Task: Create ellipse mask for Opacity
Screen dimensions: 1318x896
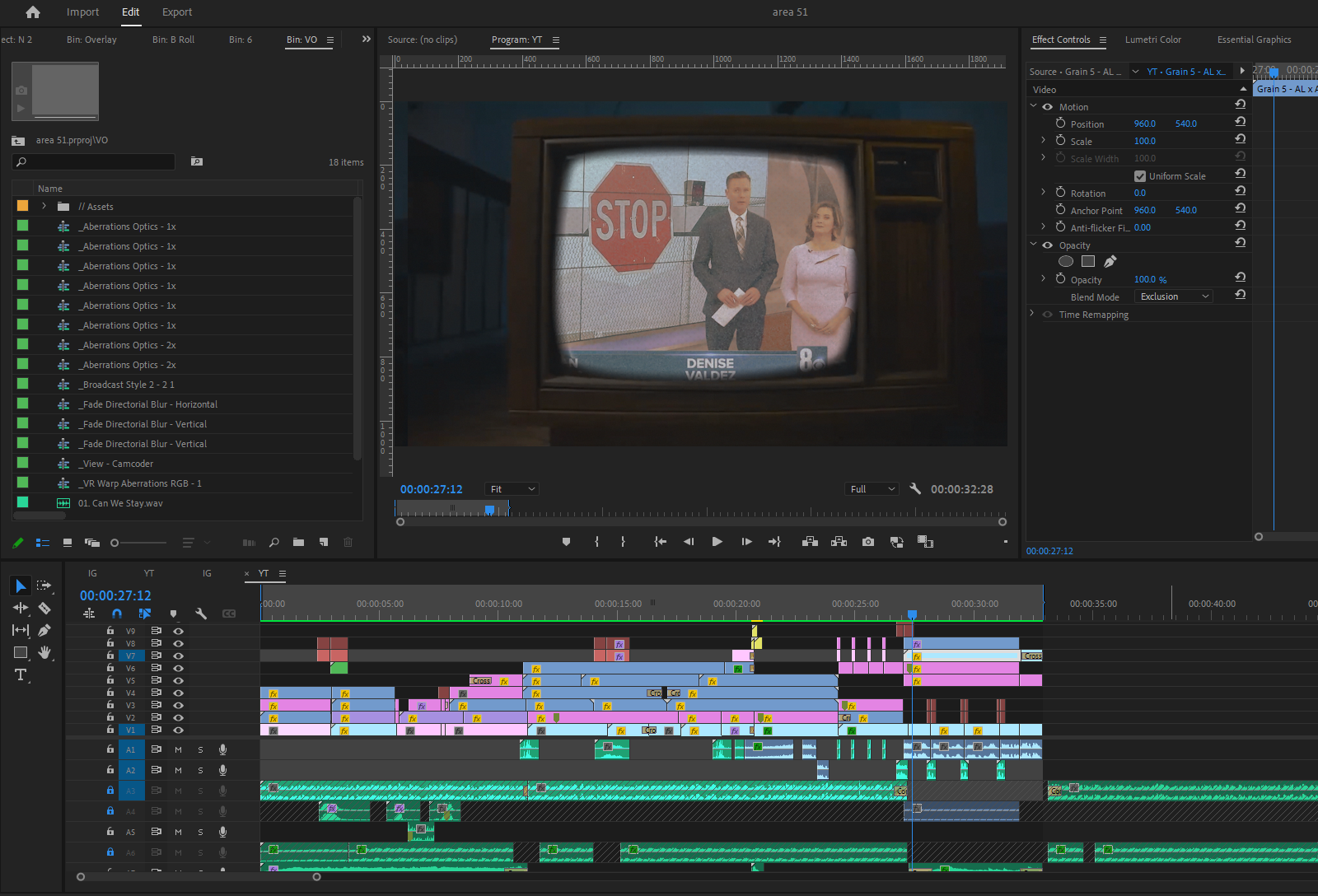Action: pyautogui.click(x=1065, y=261)
